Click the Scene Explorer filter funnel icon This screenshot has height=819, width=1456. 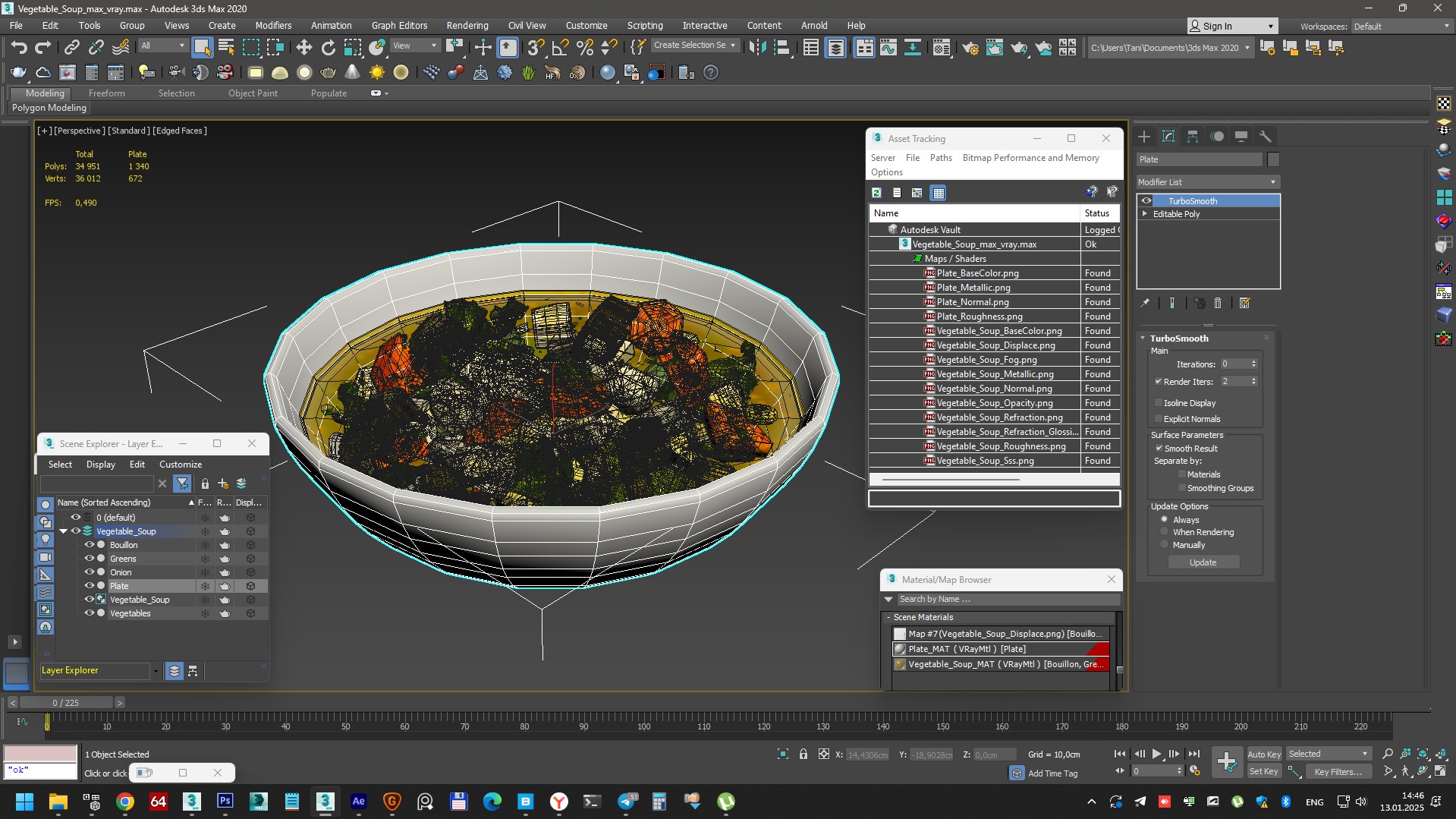(182, 484)
